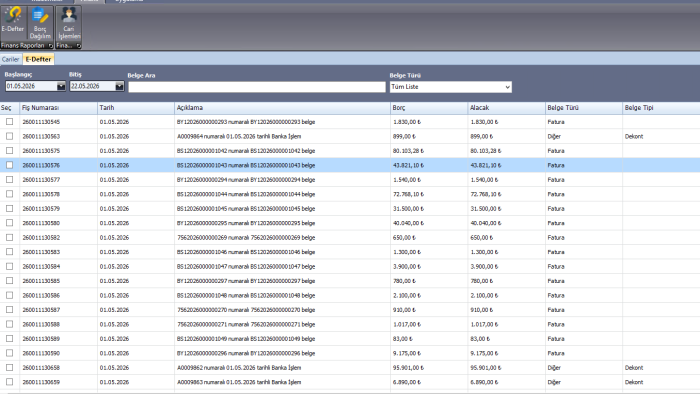Check the box for row 260011130582
Image resolution: width=700 pixels, height=394 pixels.
(9, 237)
